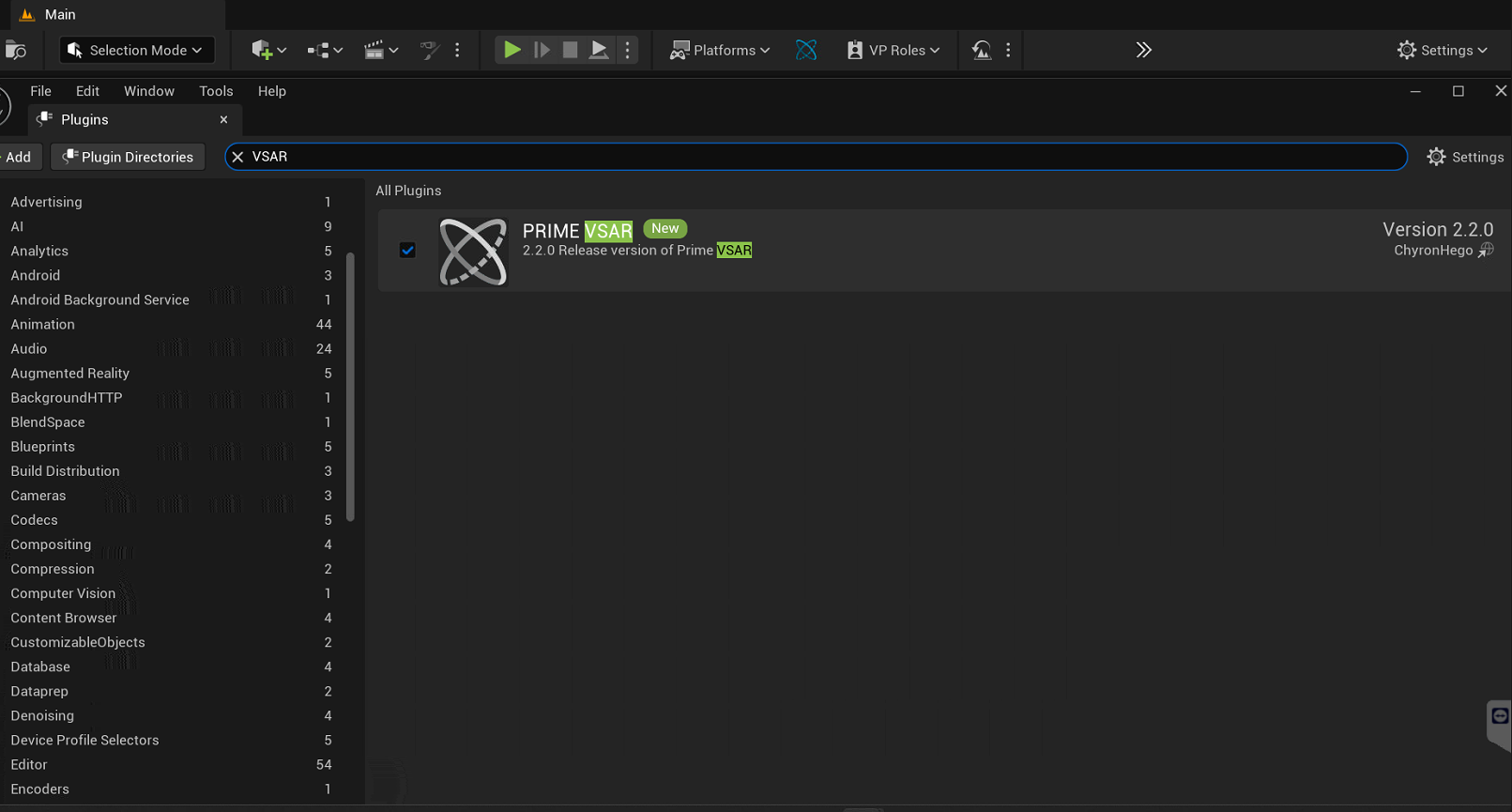Toggle the PRIME VSAR plugin checkbox
This screenshot has height=812, width=1512.
pos(407,250)
